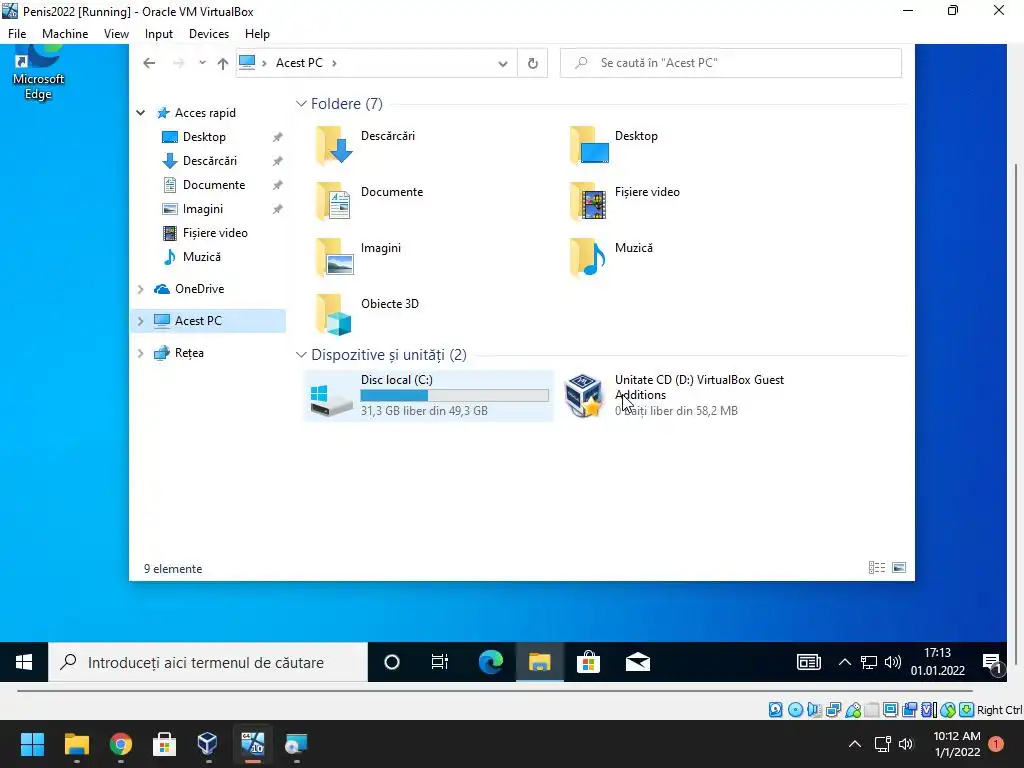
Task: Expand the OneDrive tree node
Action: [140, 289]
